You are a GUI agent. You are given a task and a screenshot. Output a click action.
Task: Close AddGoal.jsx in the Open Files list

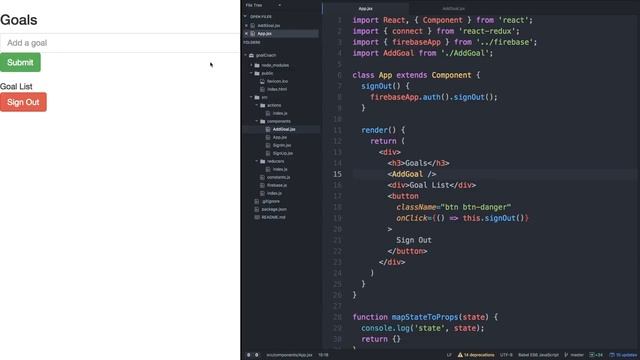click(x=246, y=26)
